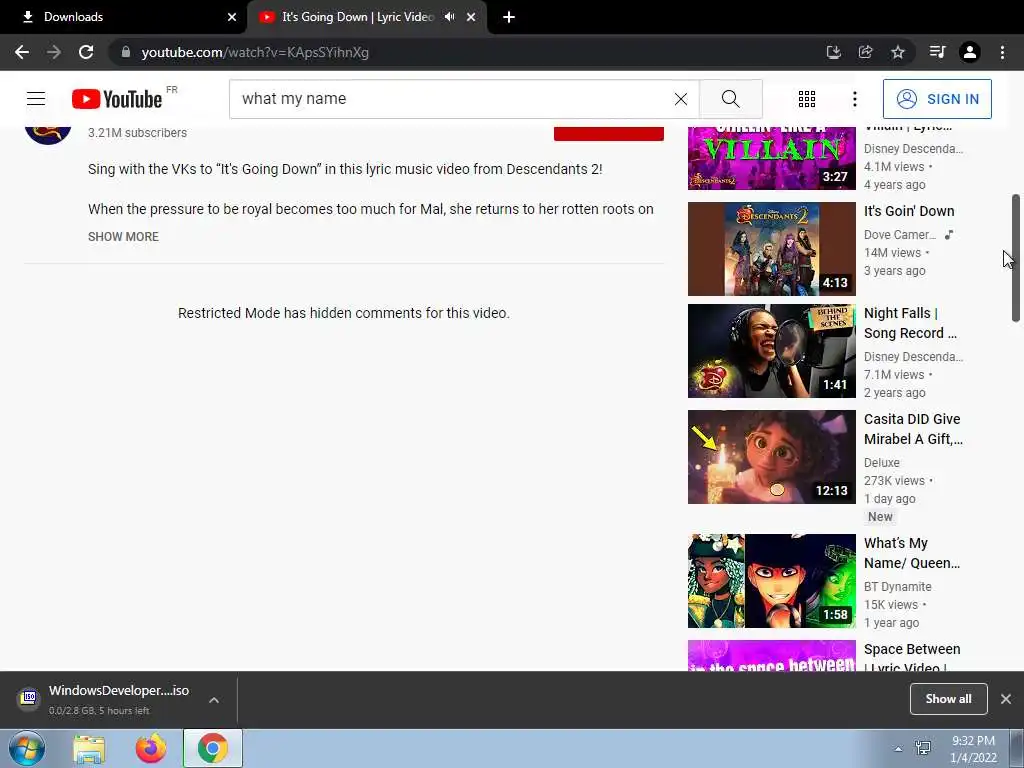Click the search magnifier button
This screenshot has width=1024, height=768.
pos(731,99)
